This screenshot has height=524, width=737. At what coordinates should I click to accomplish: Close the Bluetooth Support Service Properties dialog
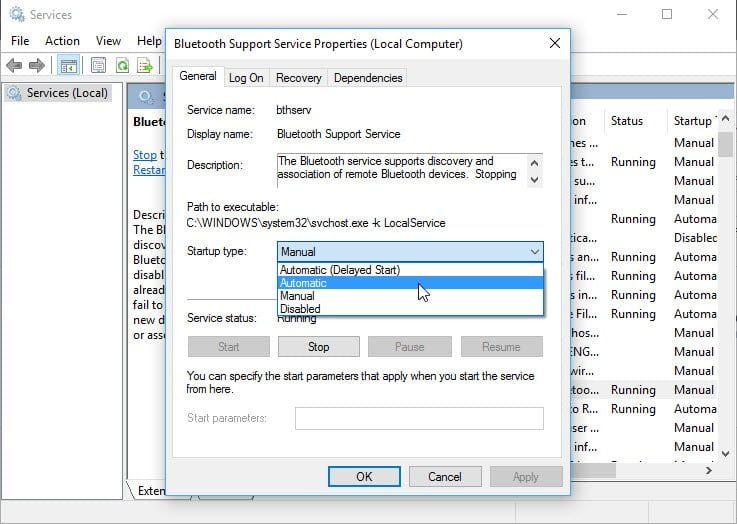(555, 43)
